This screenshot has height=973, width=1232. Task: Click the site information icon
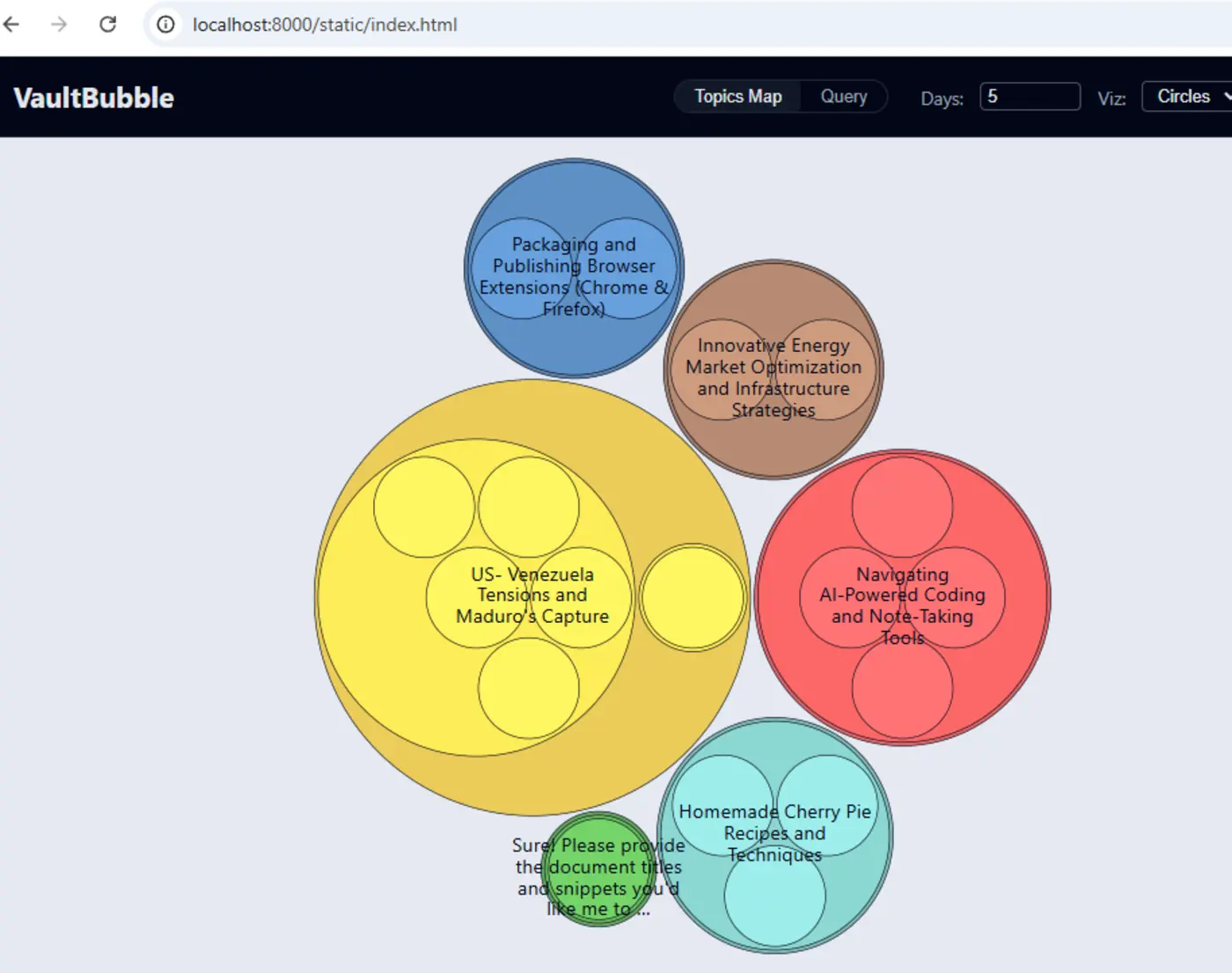[x=165, y=25]
